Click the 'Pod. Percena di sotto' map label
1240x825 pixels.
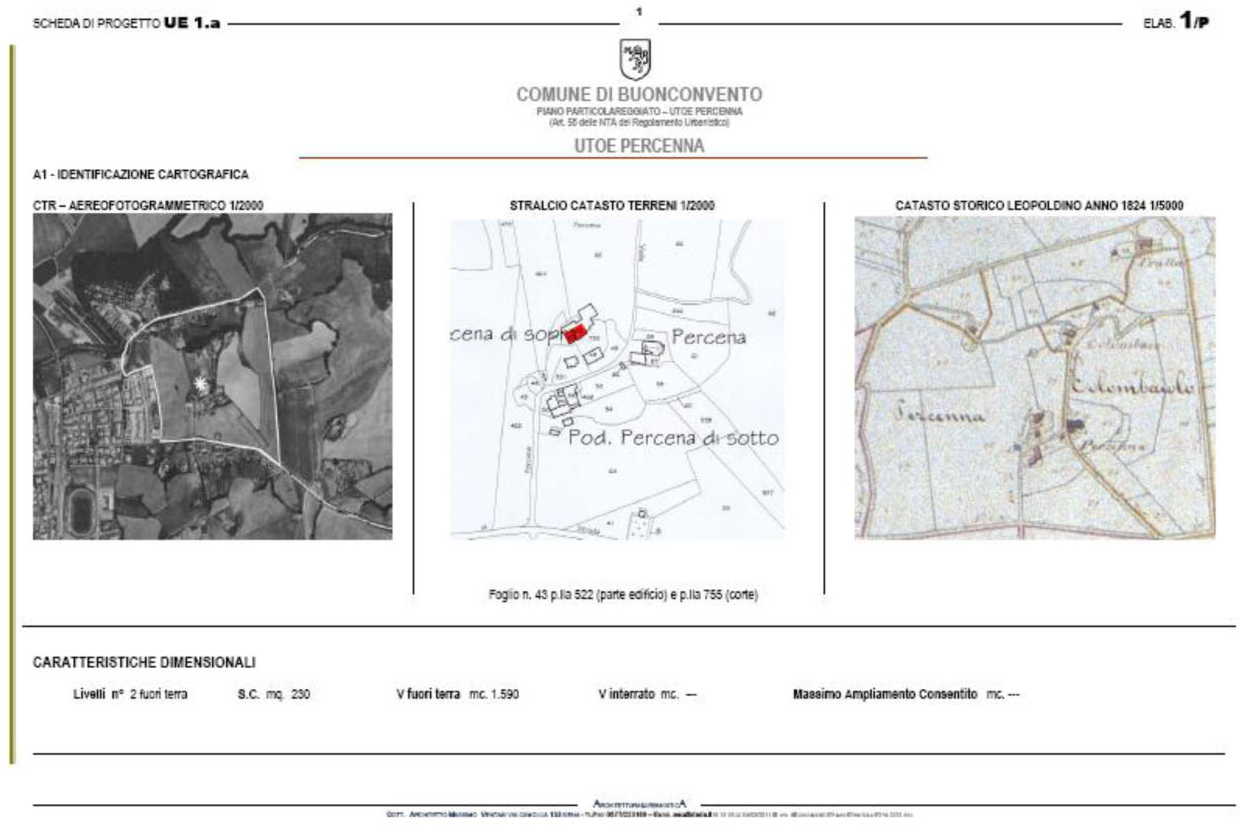(674, 438)
